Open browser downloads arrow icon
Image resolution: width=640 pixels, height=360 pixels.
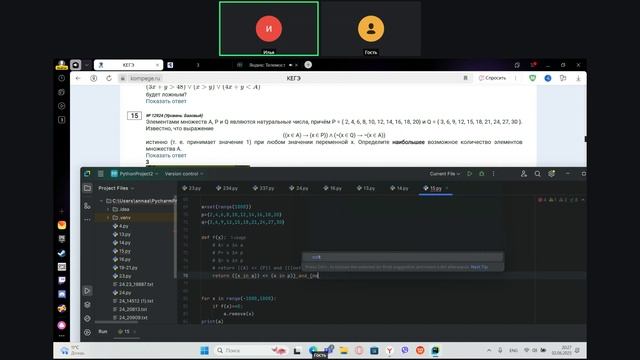pyautogui.click(x=578, y=78)
